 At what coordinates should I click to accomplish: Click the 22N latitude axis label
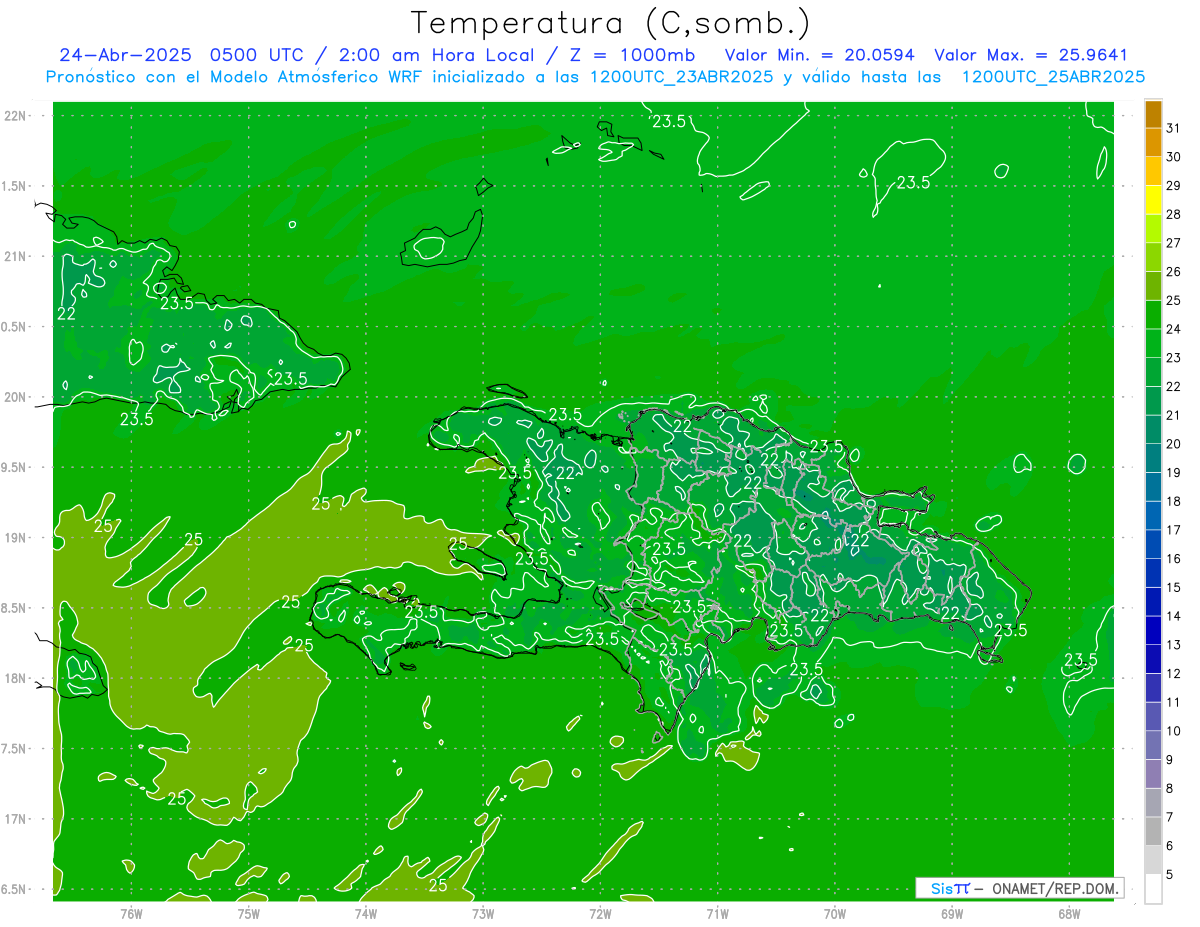pos(15,115)
